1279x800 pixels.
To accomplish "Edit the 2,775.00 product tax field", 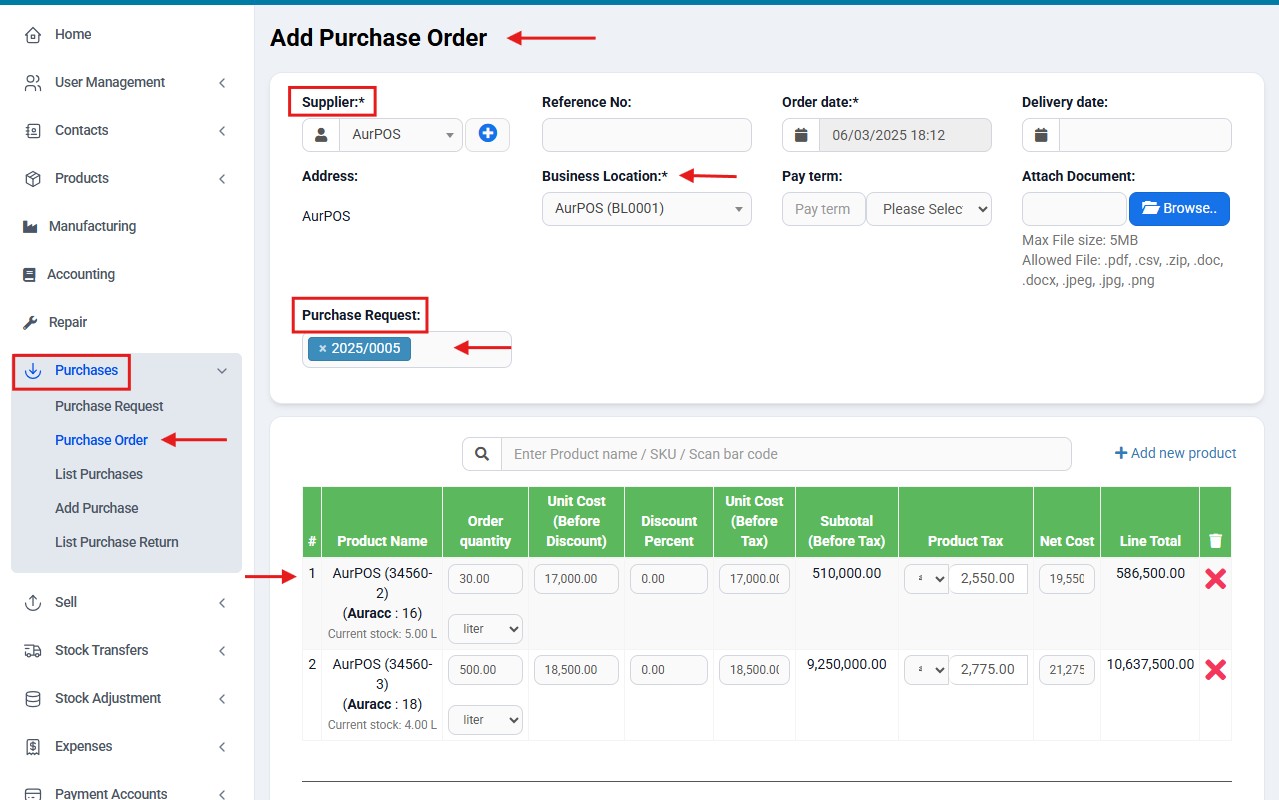I will 988,670.
